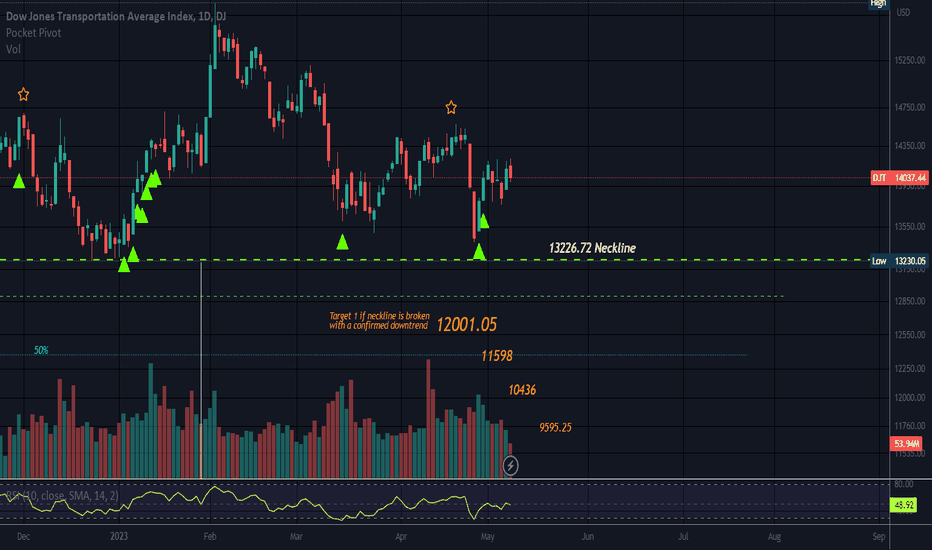Viewport: 932px width, 550px height.
Task: Click the orange star marker above late-April candles
Action: tap(451, 108)
